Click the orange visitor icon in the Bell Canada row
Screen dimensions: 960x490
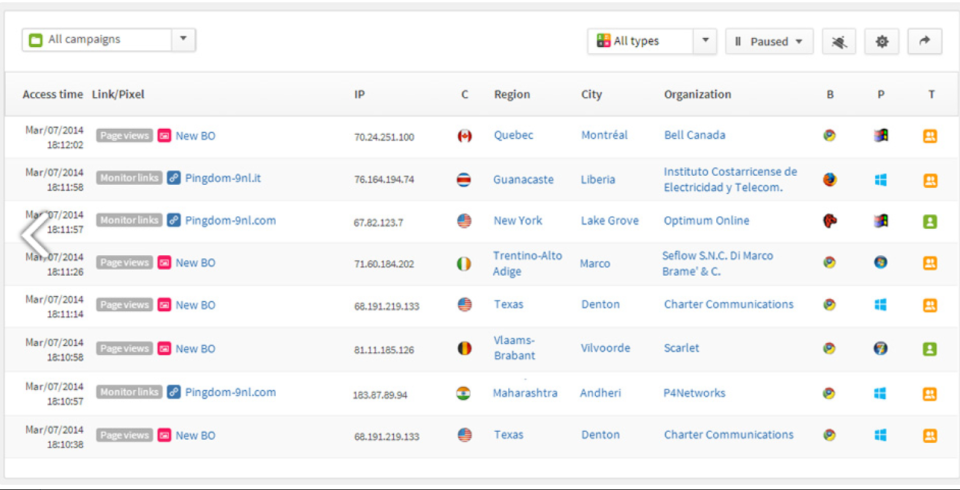tap(930, 136)
